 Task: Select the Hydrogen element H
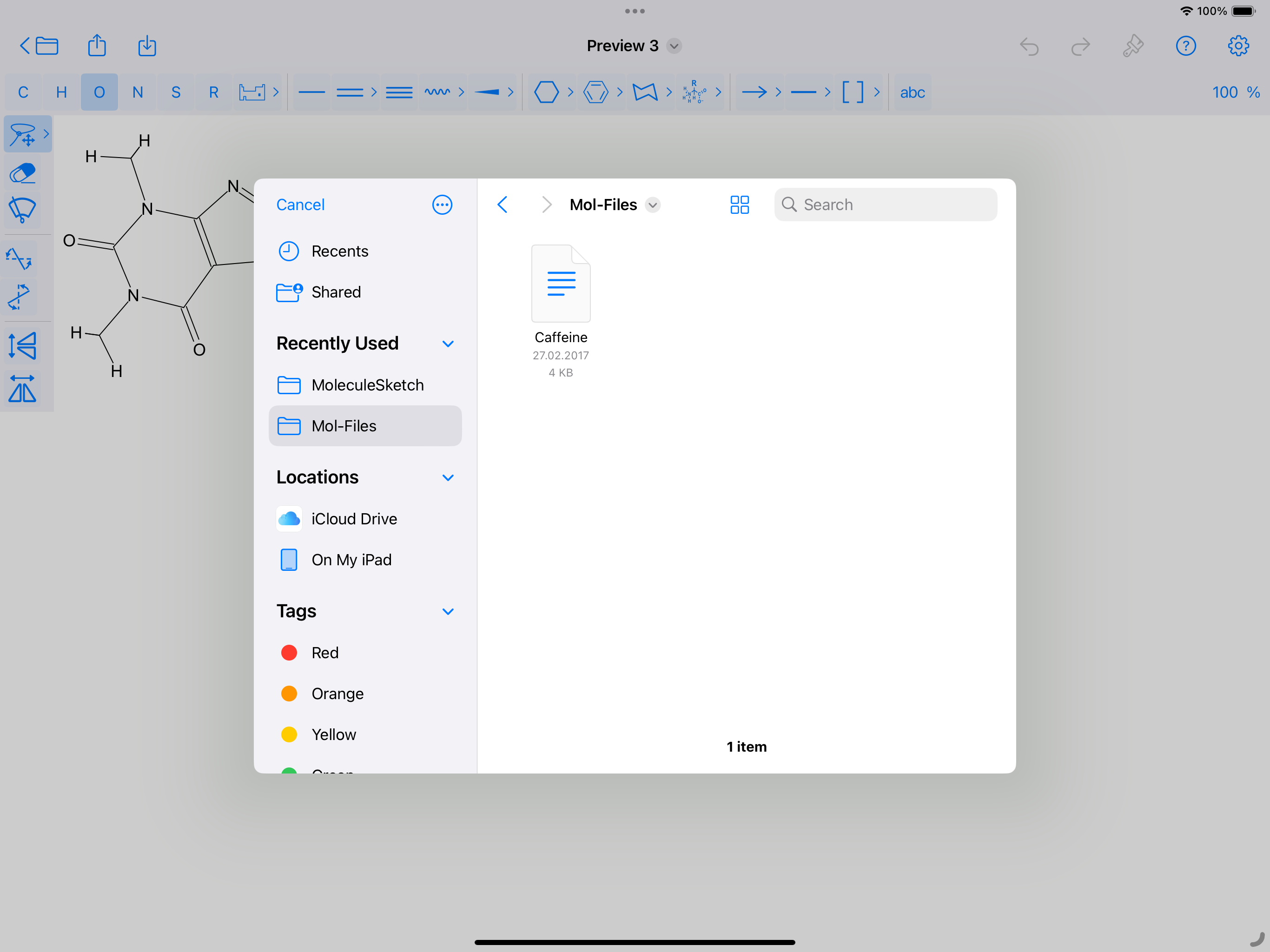[x=61, y=92]
